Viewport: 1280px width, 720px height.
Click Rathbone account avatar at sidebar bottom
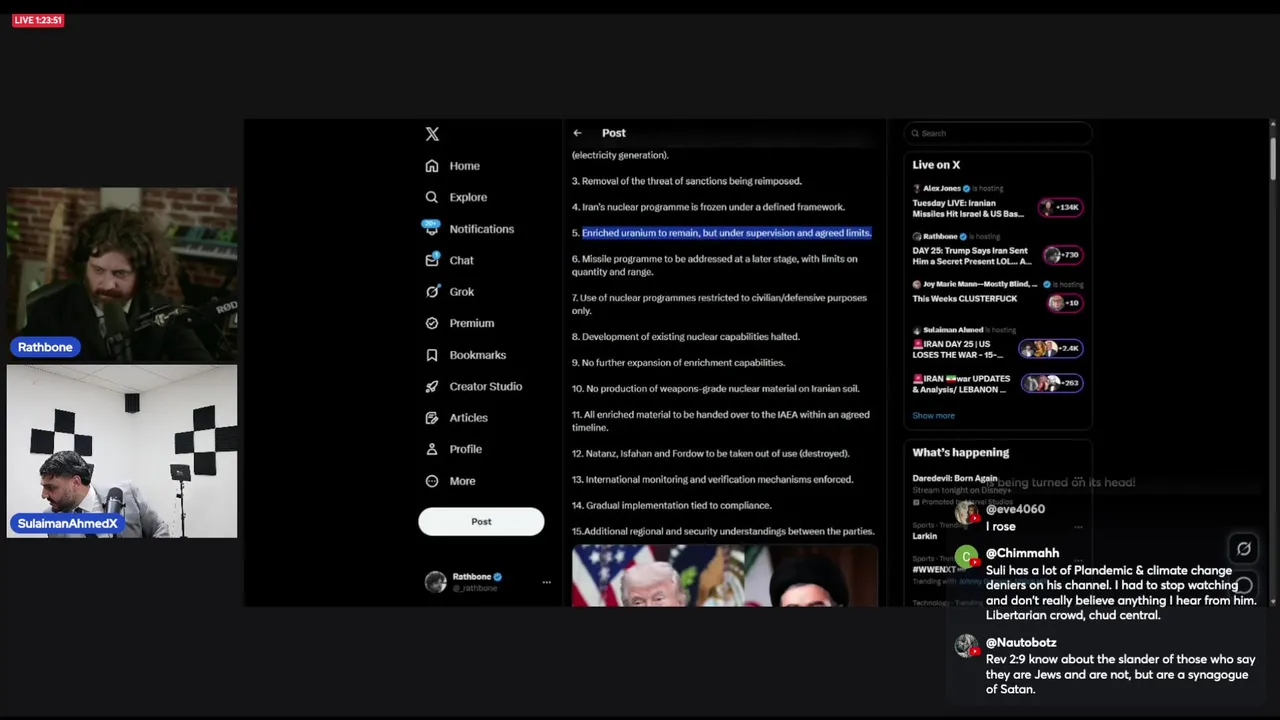point(435,582)
